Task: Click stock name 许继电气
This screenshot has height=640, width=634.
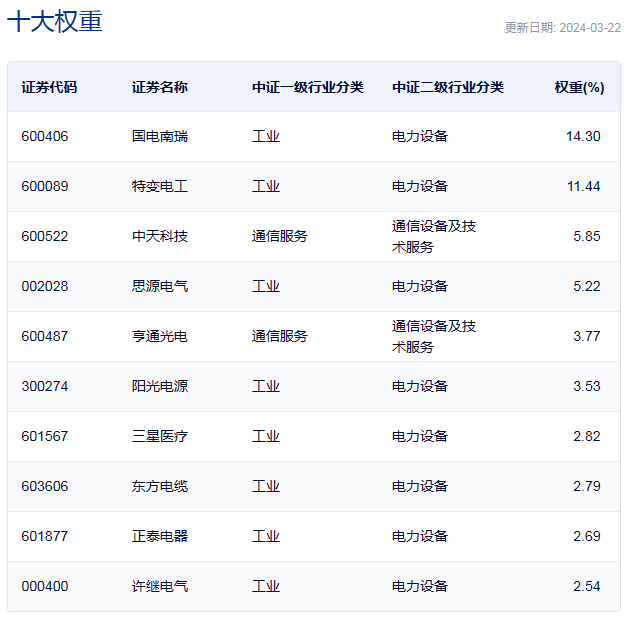Action: pos(160,587)
